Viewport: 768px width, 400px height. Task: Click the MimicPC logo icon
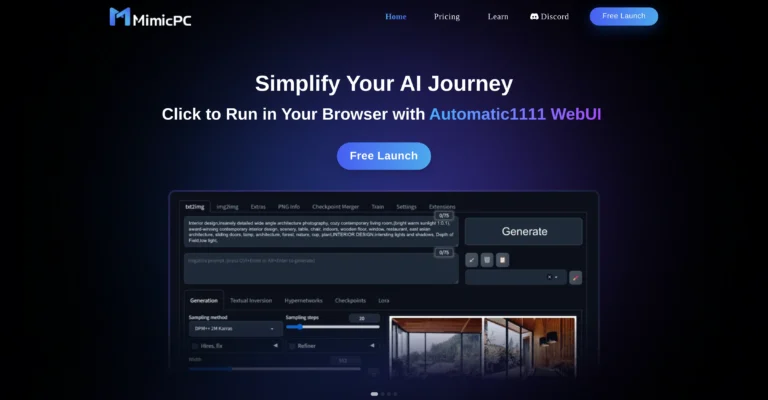click(119, 16)
